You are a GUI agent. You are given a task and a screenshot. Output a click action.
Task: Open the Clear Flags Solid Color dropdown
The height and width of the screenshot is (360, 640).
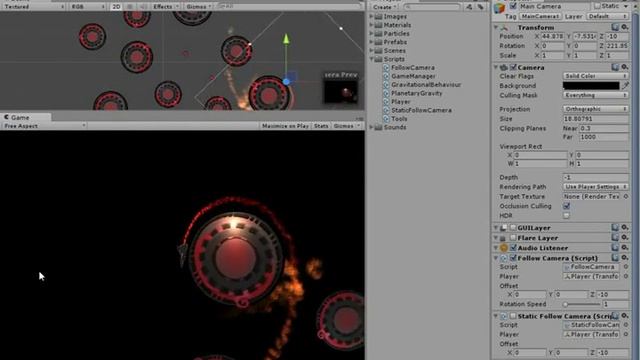click(x=596, y=76)
